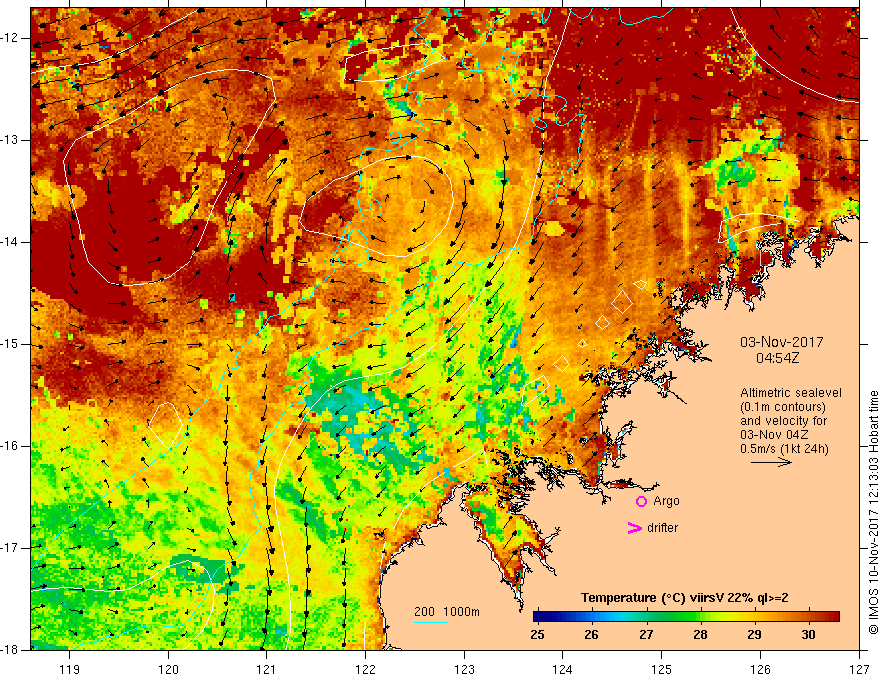
Task: Click the latitude axis label '-16'
Action: pyautogui.click(x=10, y=447)
